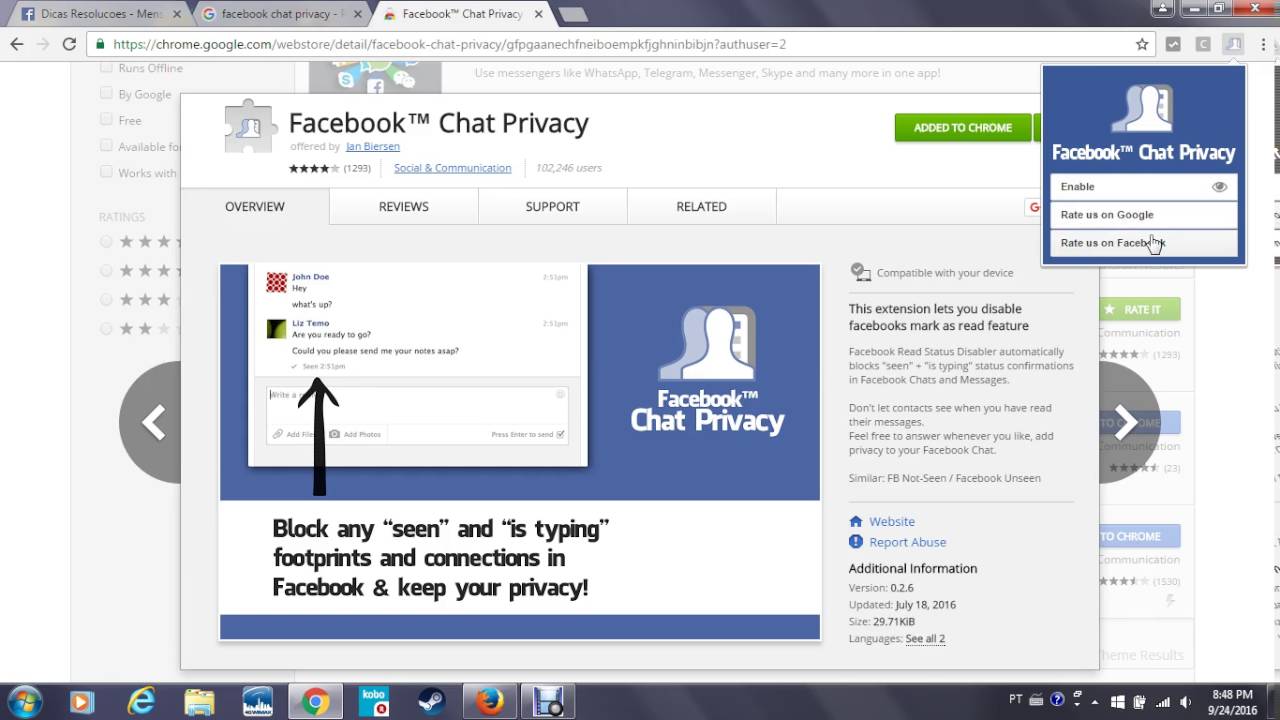
Task: Click the extension screenshot preview image
Action: point(520,452)
